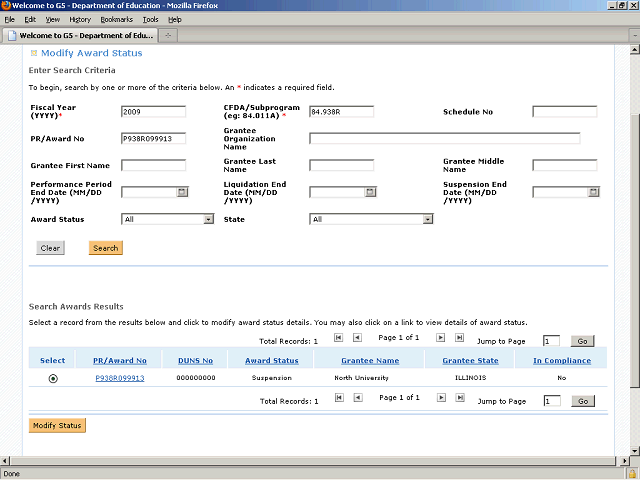This screenshot has width=640, height=480.
Task: Click the Select column header
Action: 52,361
